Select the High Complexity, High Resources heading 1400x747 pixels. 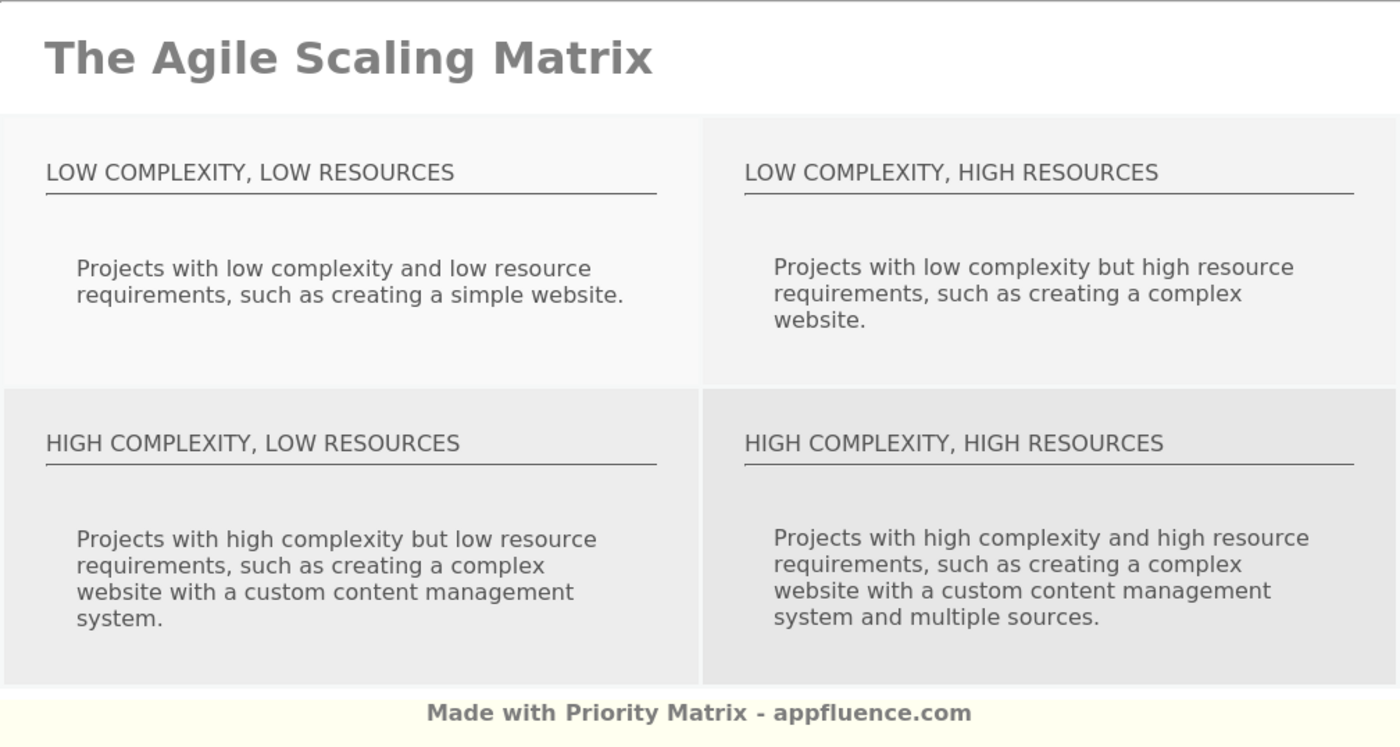(x=954, y=443)
